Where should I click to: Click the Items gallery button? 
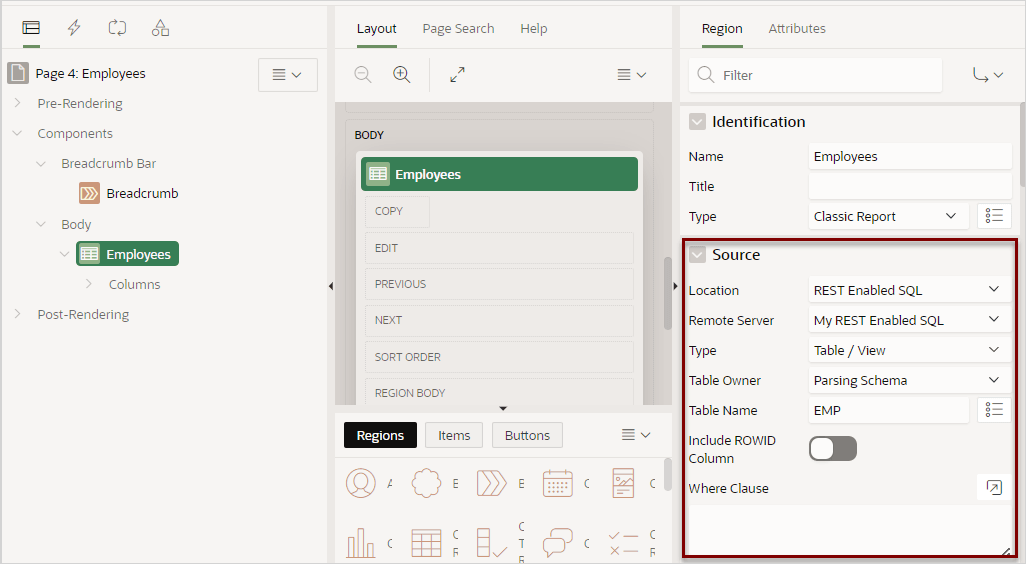(x=454, y=435)
